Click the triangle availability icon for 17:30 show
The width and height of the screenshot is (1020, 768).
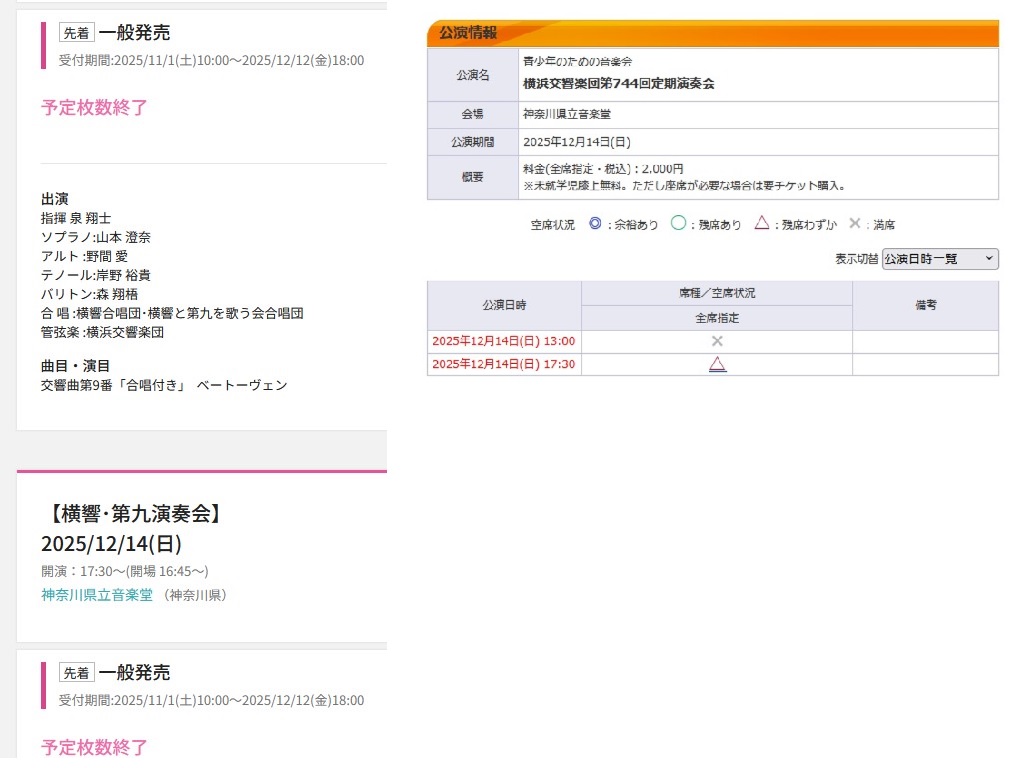(x=717, y=364)
